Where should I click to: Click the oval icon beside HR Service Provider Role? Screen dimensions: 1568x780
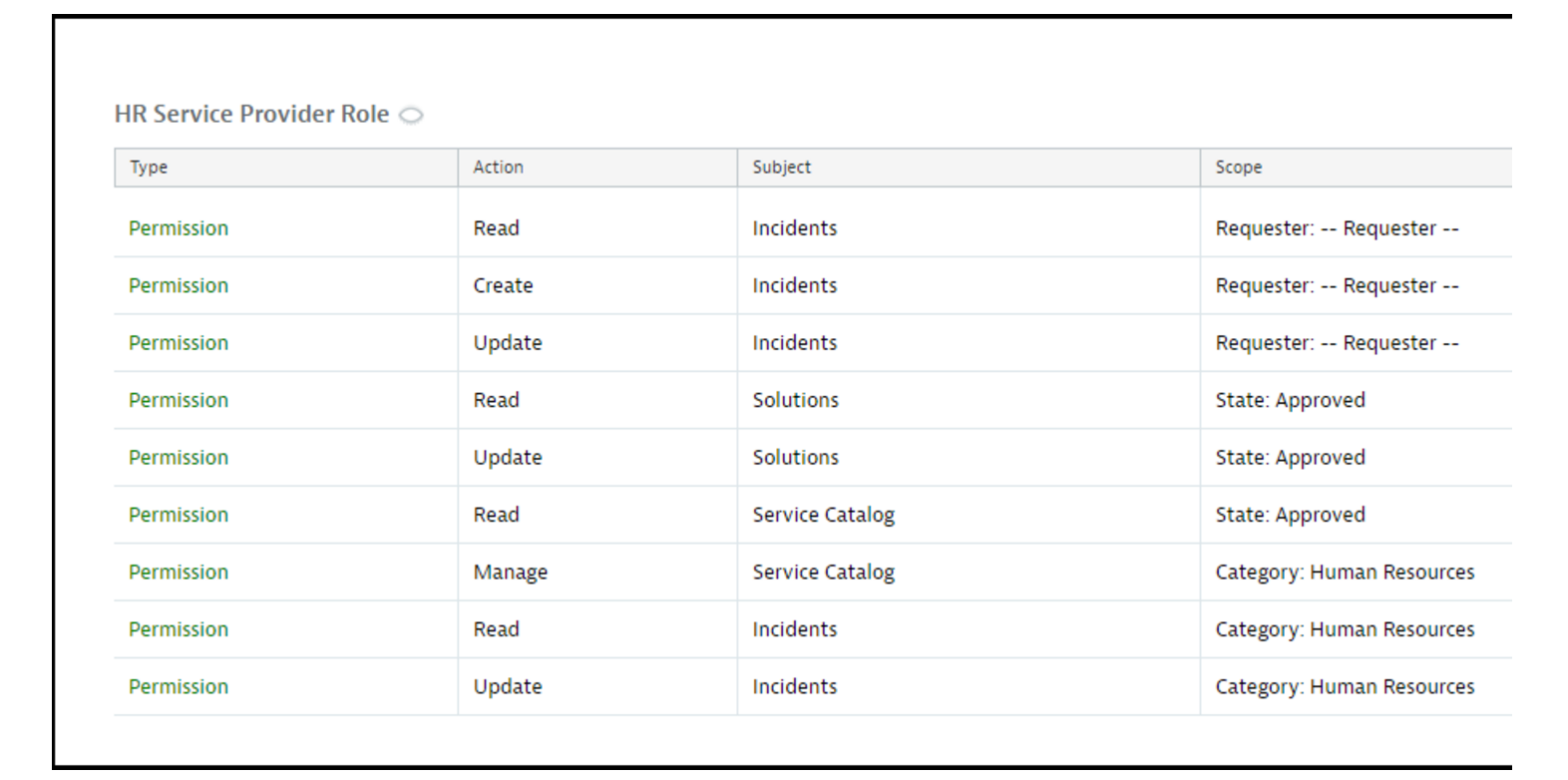point(411,116)
